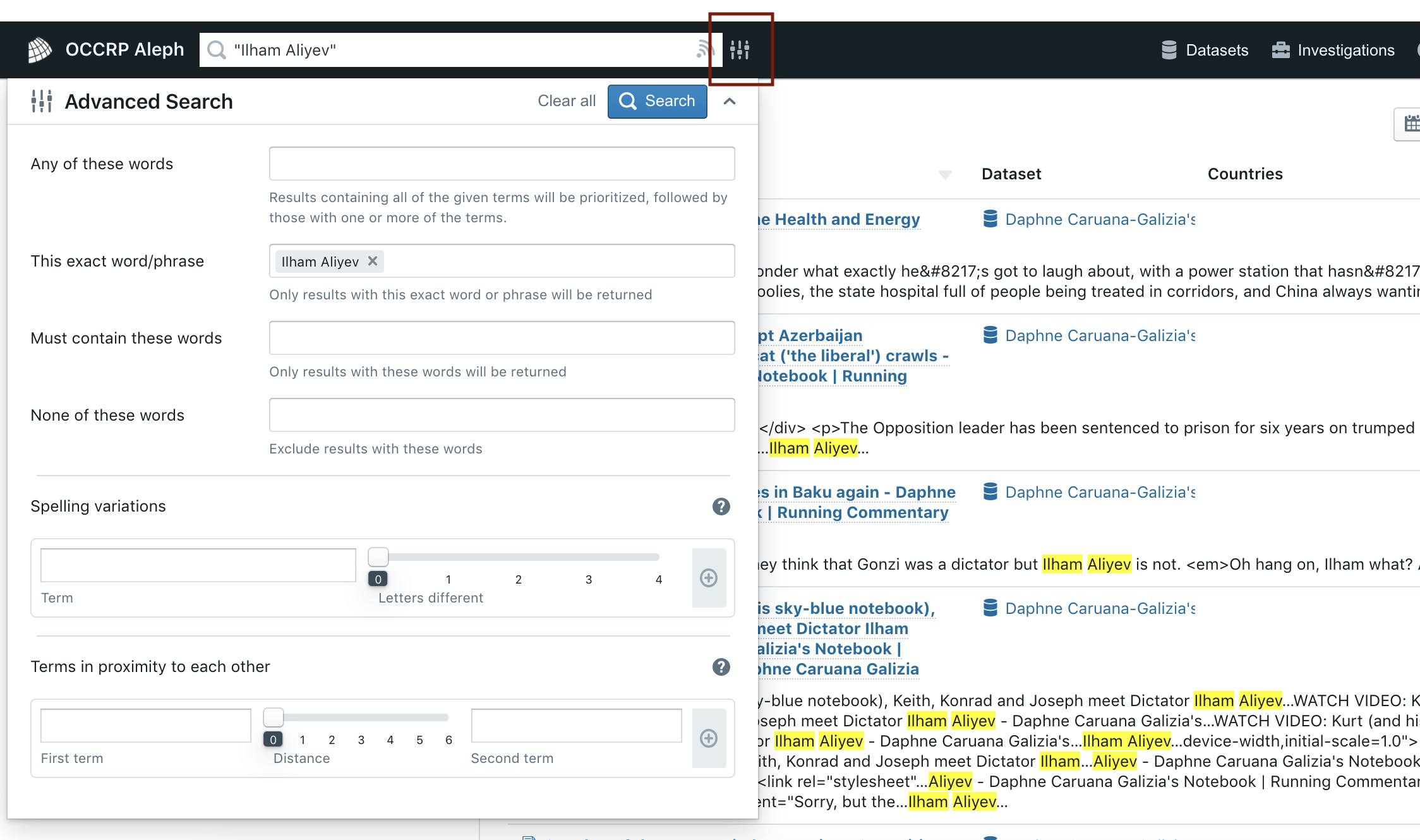Click the Countries column header
This screenshot has height=840, width=1420.
point(1244,174)
